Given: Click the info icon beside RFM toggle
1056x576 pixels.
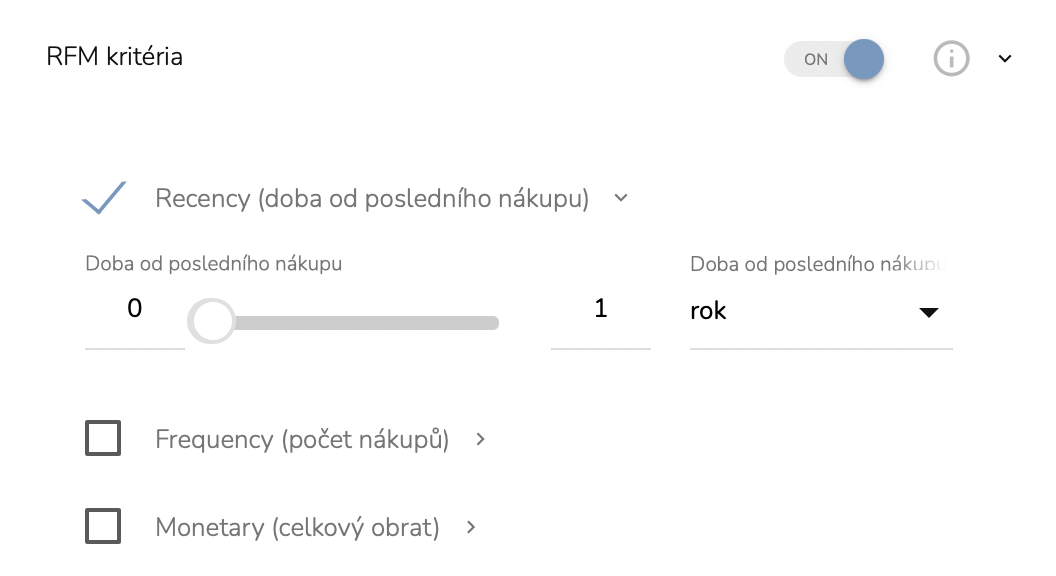Looking at the screenshot, I should [951, 59].
